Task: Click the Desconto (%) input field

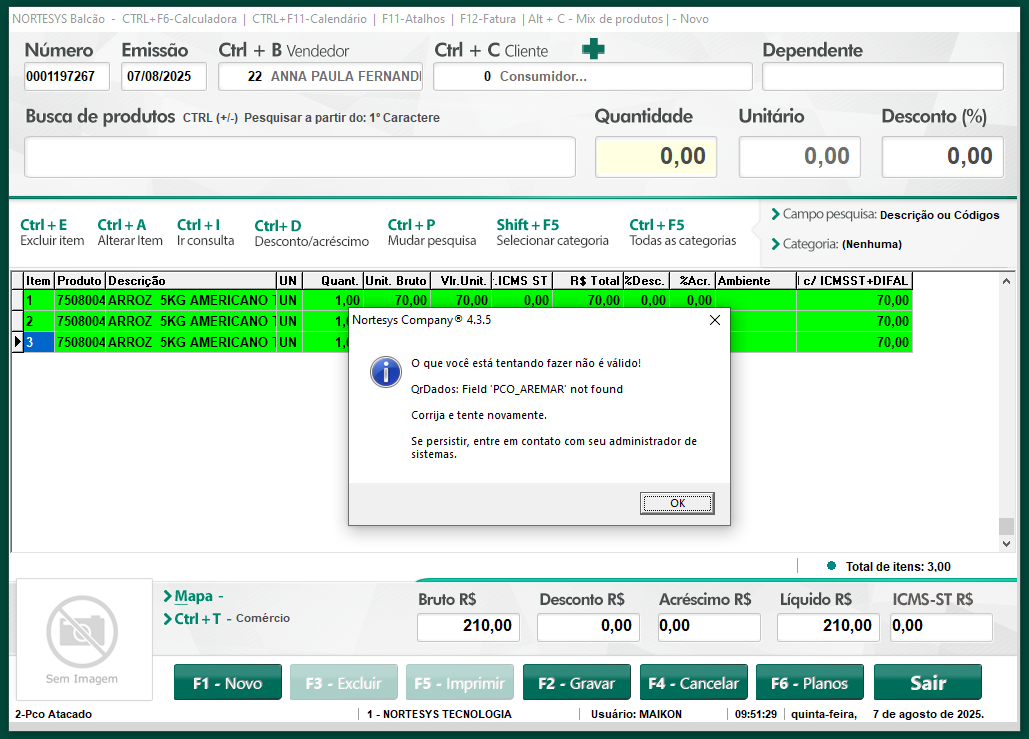Action: coord(942,157)
